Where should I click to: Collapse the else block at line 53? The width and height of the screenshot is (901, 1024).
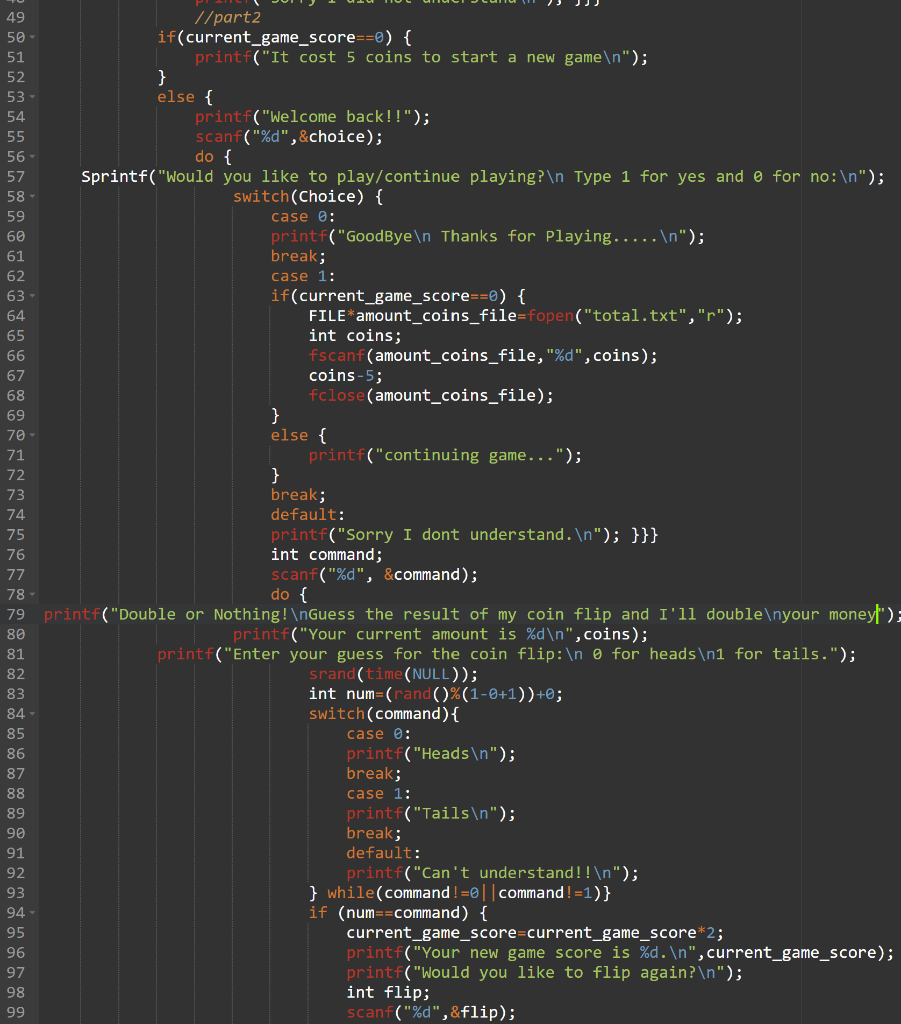tap(33, 97)
